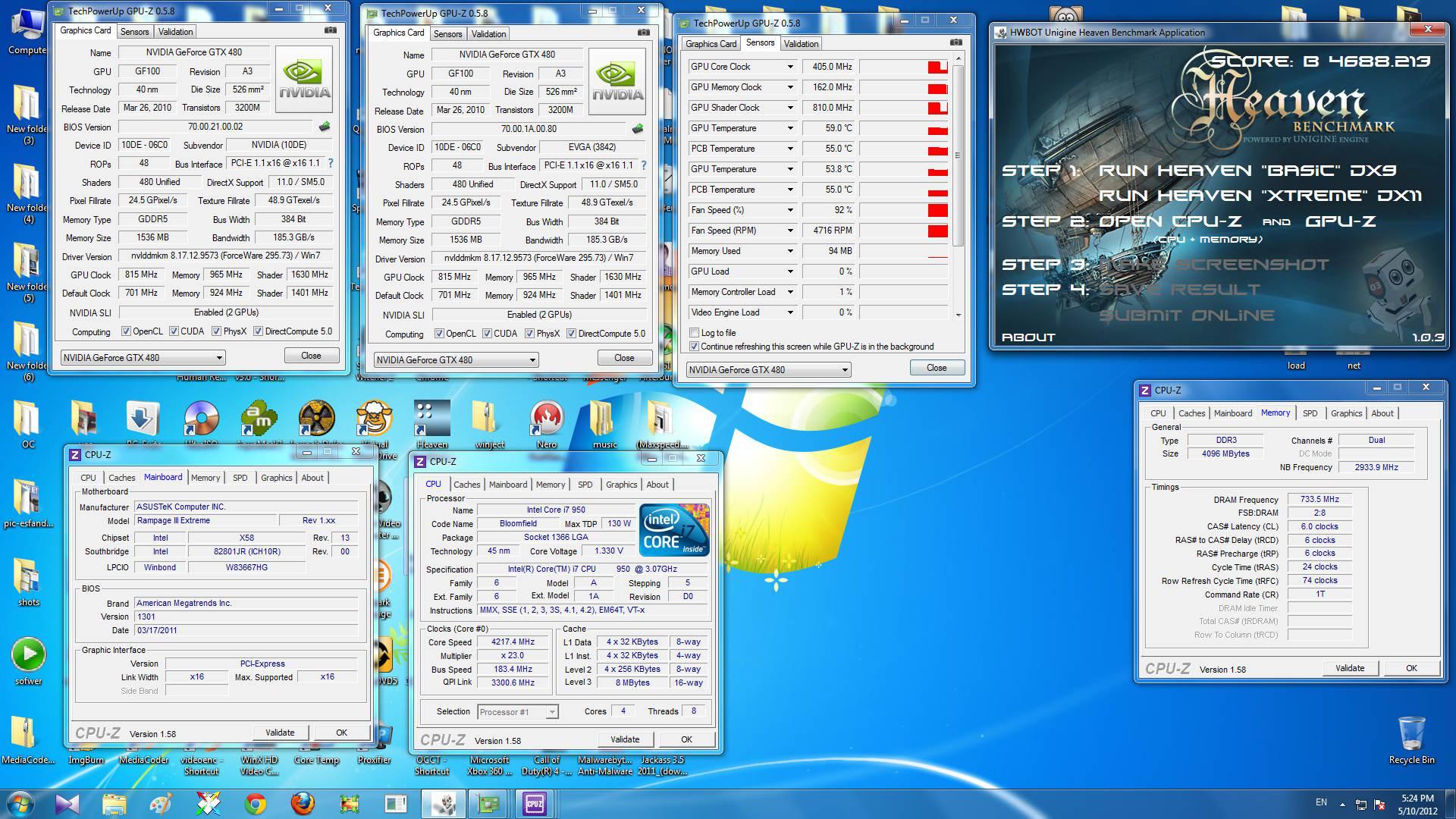Open the UltraISO desktop shortcut
Viewport: 1456px width, 819px height.
[x=201, y=425]
